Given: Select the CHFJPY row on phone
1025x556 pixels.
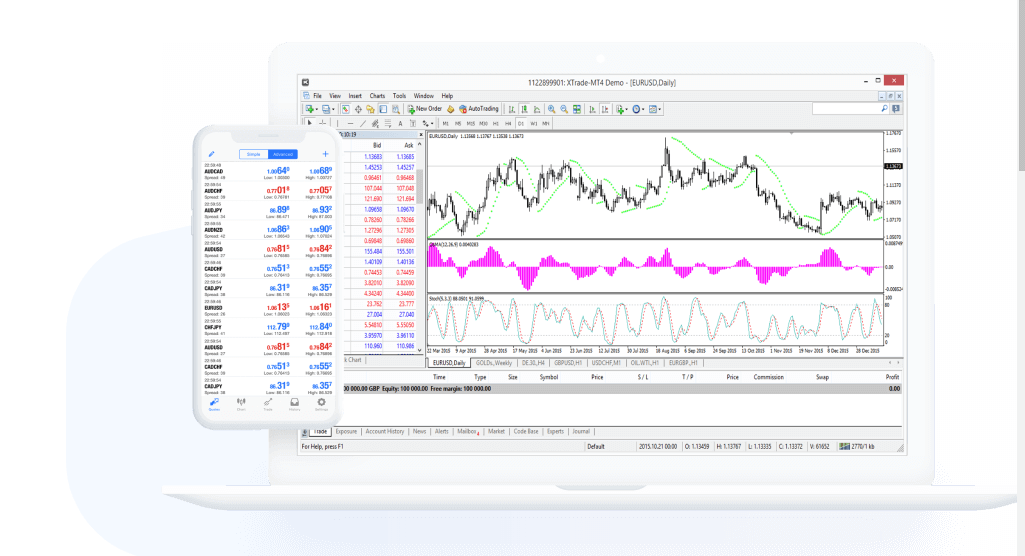Looking at the screenshot, I should [x=269, y=328].
